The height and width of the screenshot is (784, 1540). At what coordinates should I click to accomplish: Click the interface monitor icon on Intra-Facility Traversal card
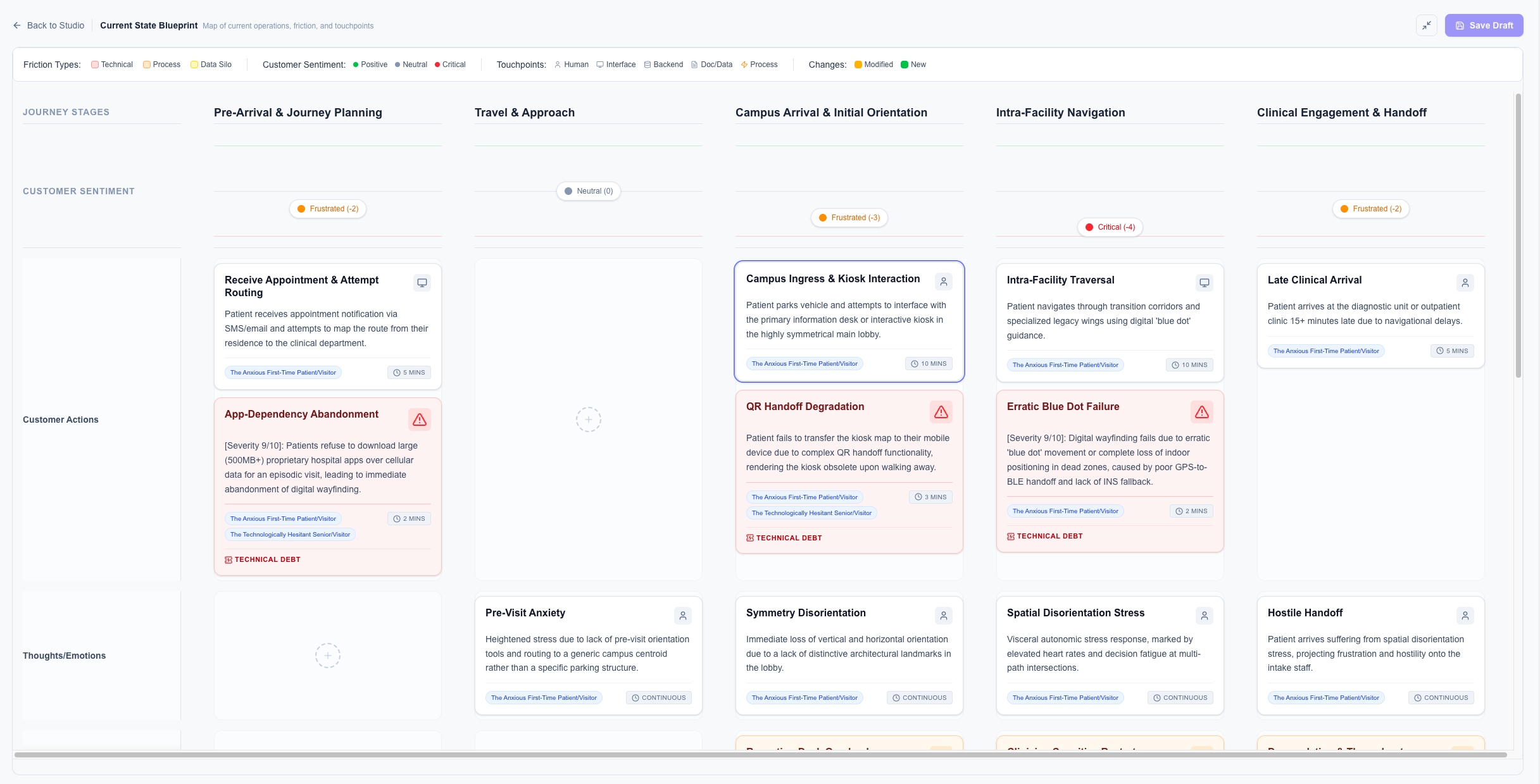[x=1204, y=283]
